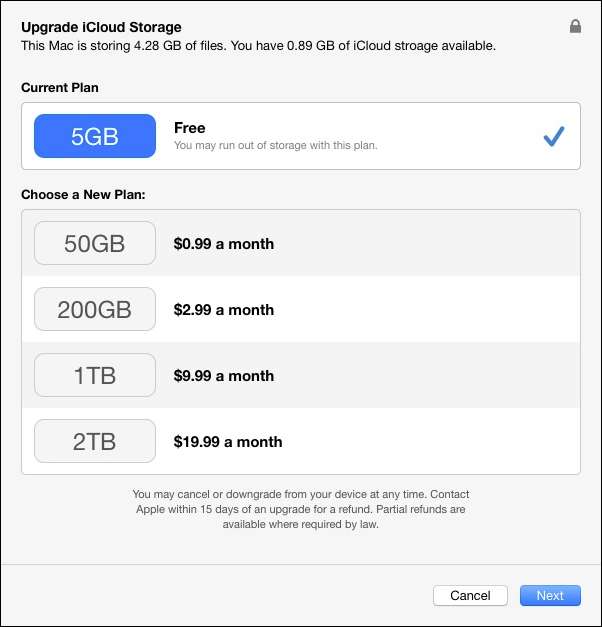
Task: Click the refund policy notice text
Action: click(x=300, y=509)
